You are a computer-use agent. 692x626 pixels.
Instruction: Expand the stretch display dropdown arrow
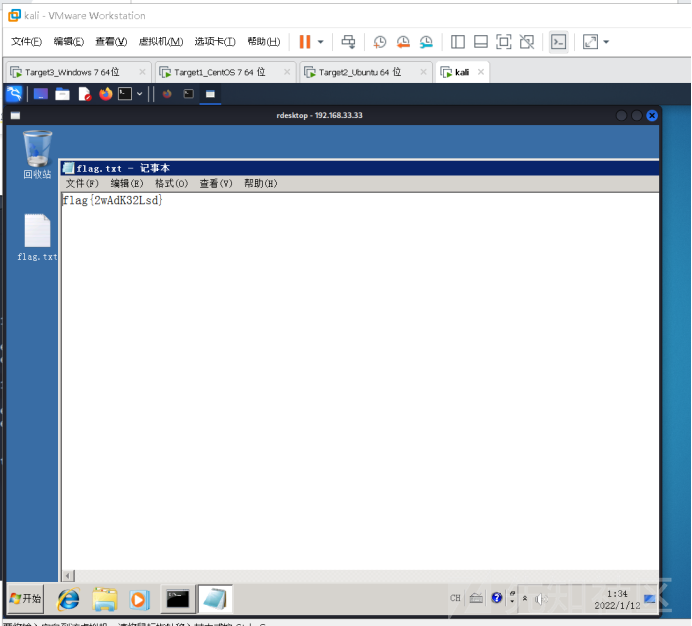606,42
